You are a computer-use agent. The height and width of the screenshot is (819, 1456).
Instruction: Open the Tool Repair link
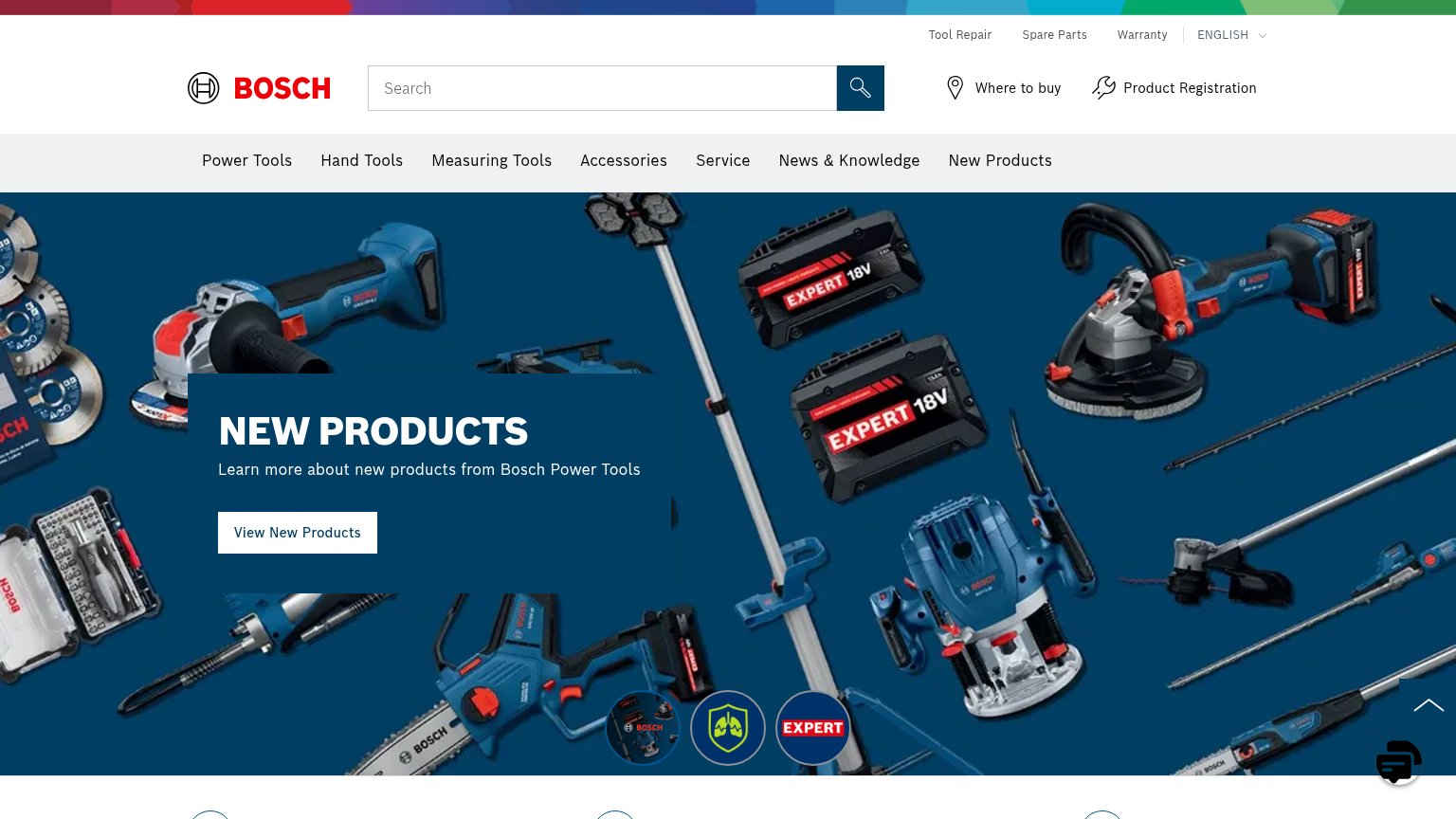click(x=960, y=35)
